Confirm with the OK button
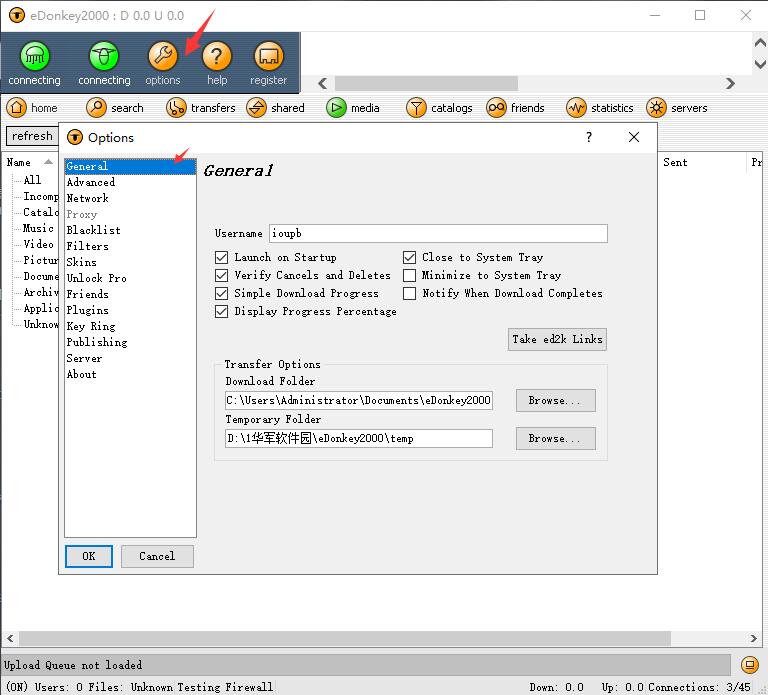Image resolution: width=768 pixels, height=695 pixels. [x=89, y=556]
